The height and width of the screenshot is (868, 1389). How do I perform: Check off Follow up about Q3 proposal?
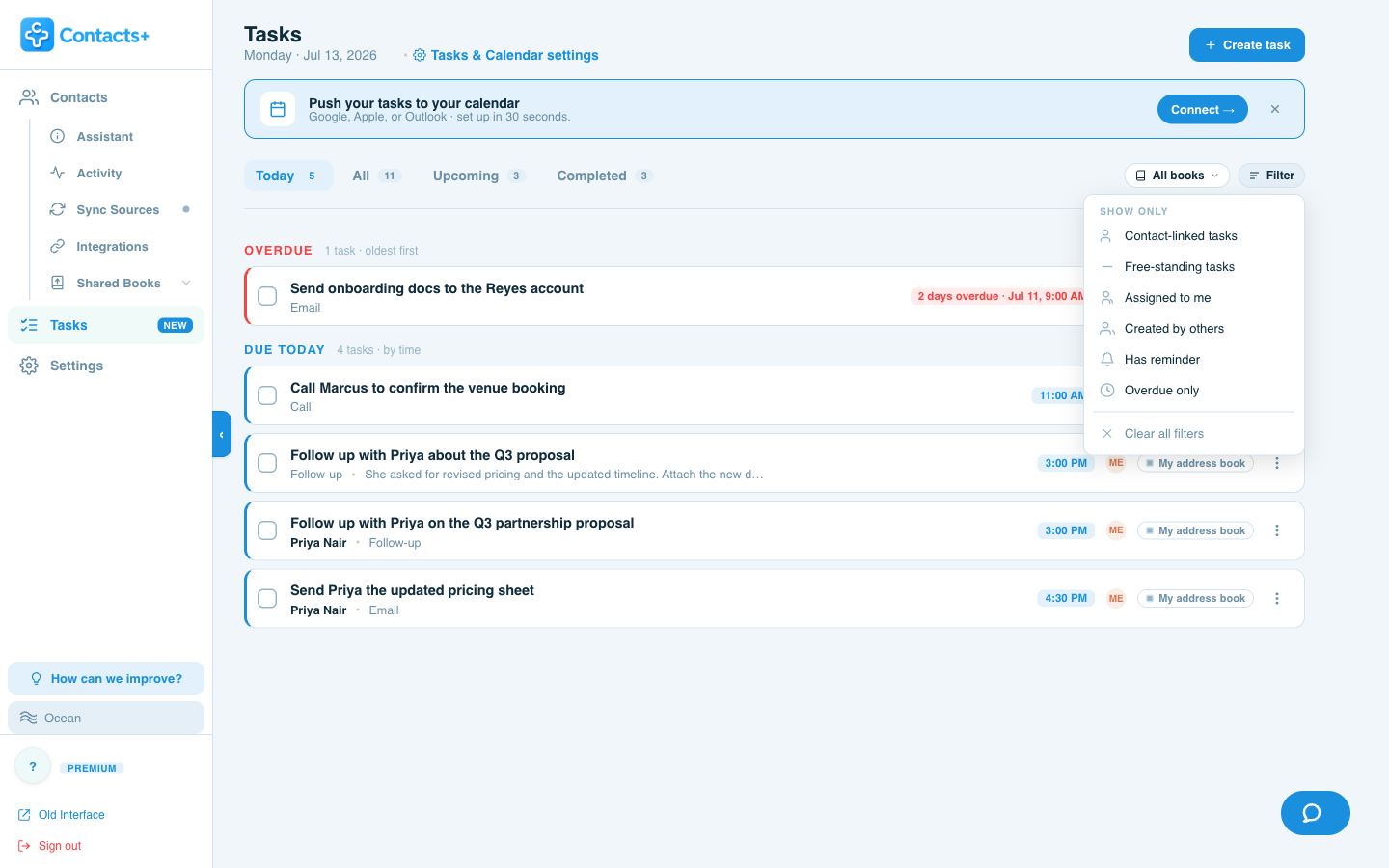pyautogui.click(x=267, y=463)
